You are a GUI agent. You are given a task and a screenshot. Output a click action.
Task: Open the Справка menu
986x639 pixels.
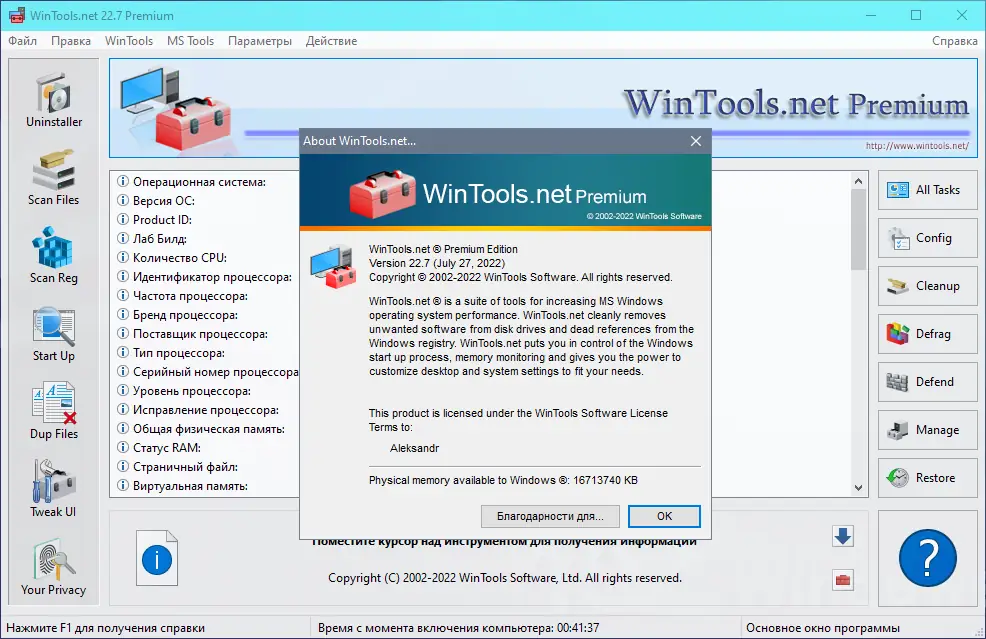pyautogui.click(x=955, y=41)
